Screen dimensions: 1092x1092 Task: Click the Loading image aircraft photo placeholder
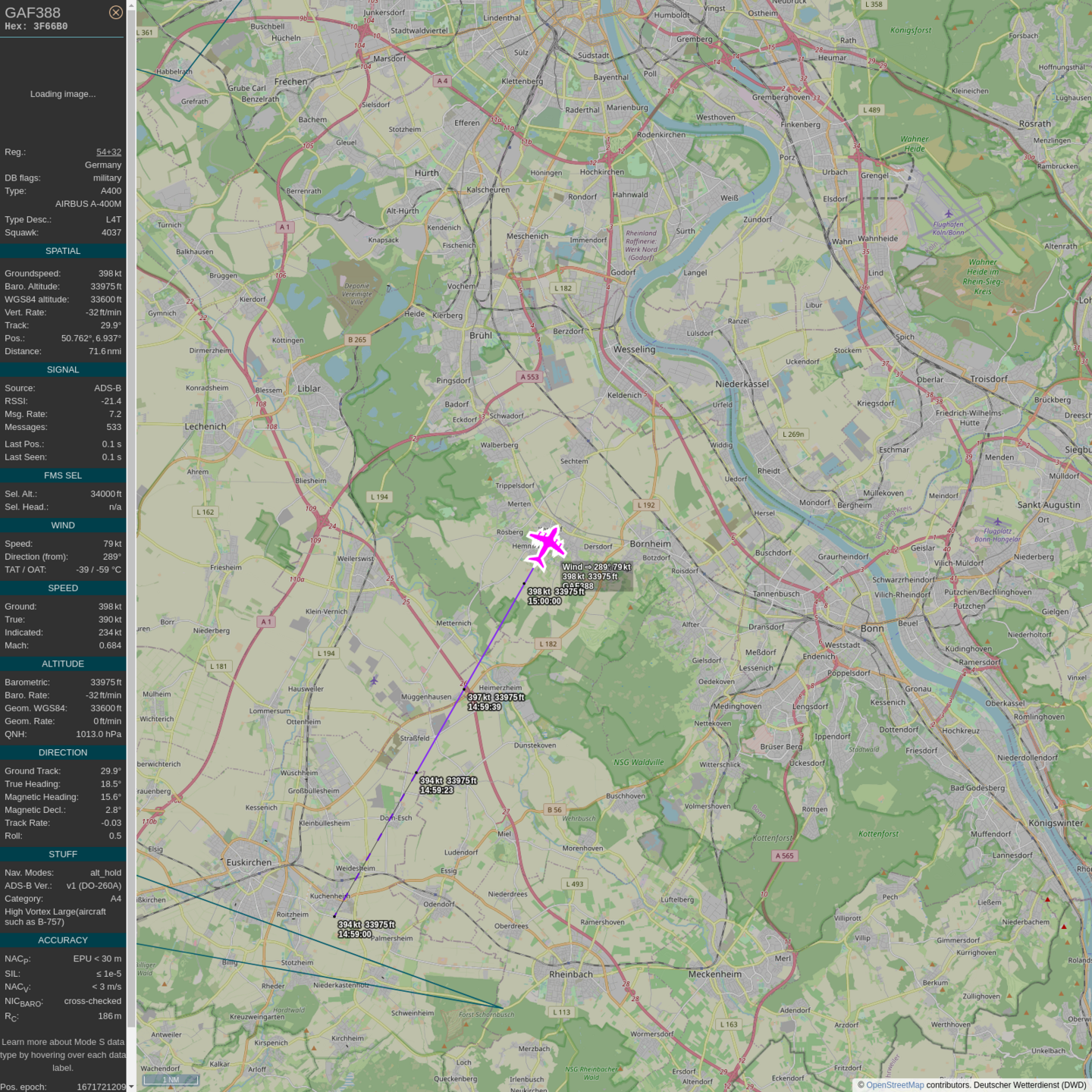click(x=63, y=94)
